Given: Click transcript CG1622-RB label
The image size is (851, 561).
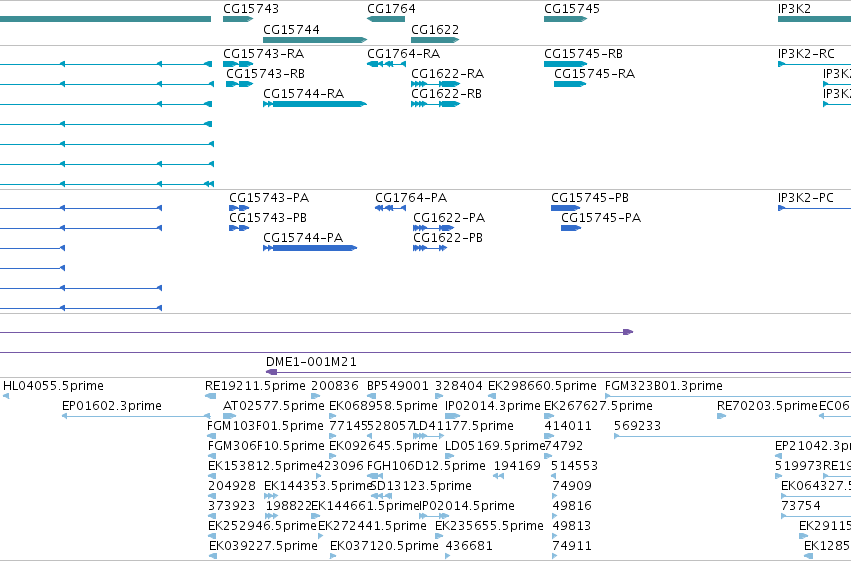Looking at the screenshot, I should 447,94.
